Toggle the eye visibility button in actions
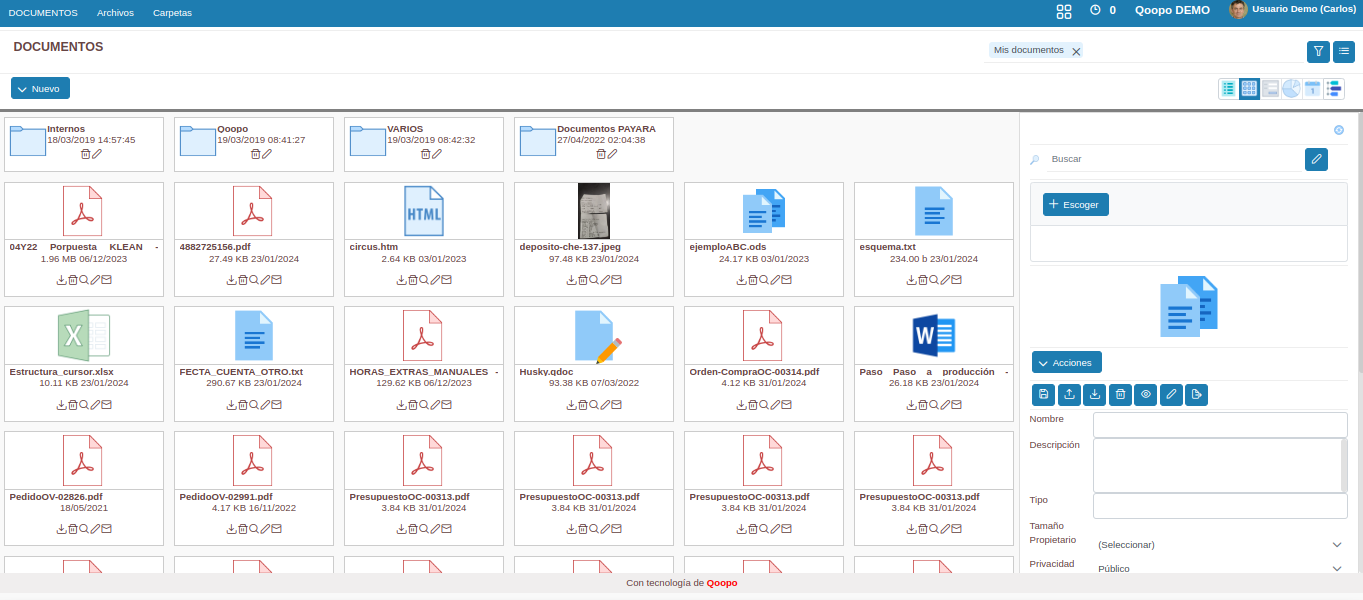 (1145, 395)
